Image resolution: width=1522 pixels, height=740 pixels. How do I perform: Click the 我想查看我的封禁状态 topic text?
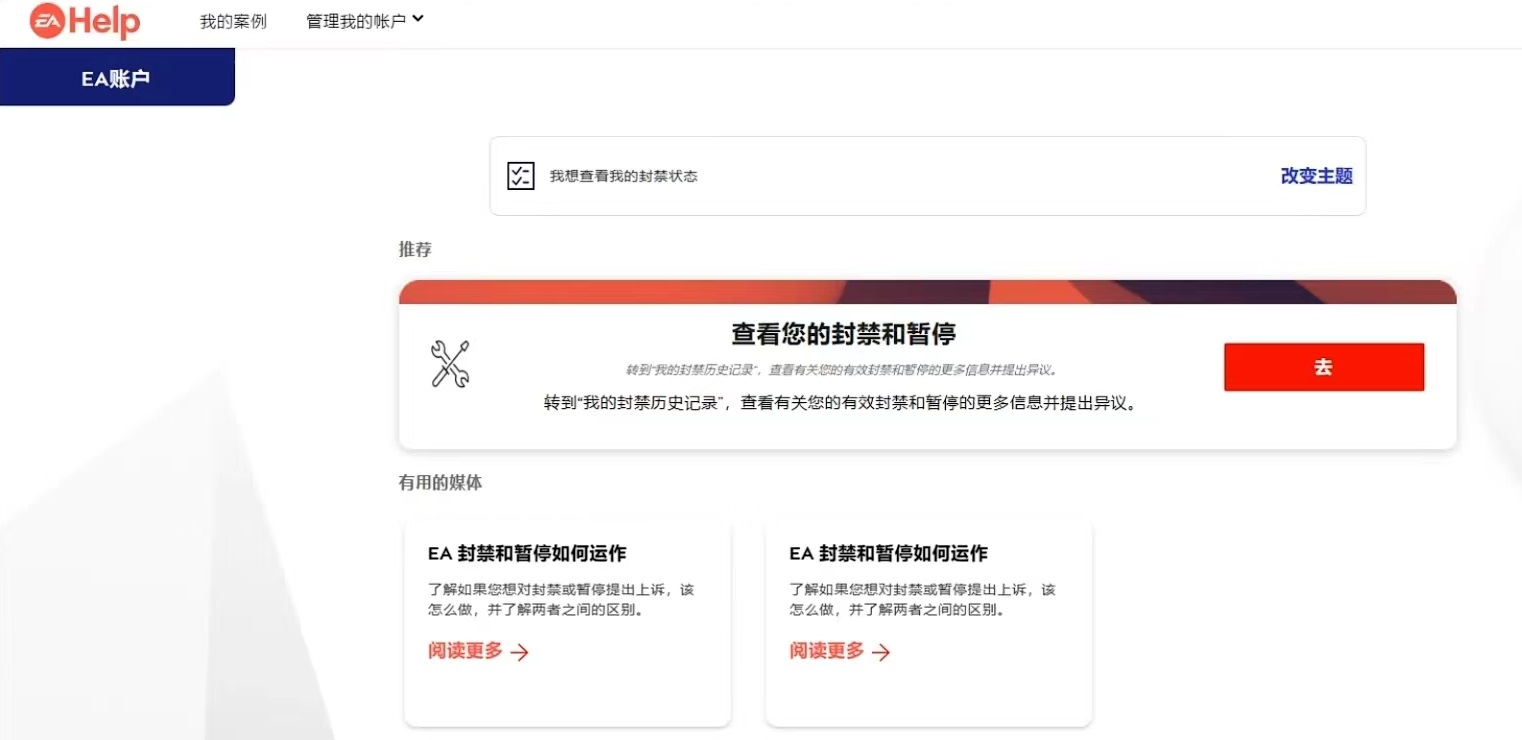click(x=623, y=176)
